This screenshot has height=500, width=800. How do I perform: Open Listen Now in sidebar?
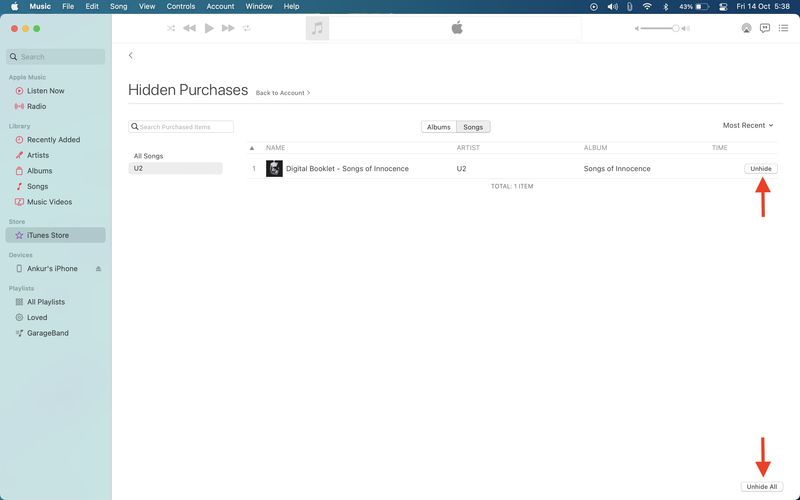pos(45,91)
